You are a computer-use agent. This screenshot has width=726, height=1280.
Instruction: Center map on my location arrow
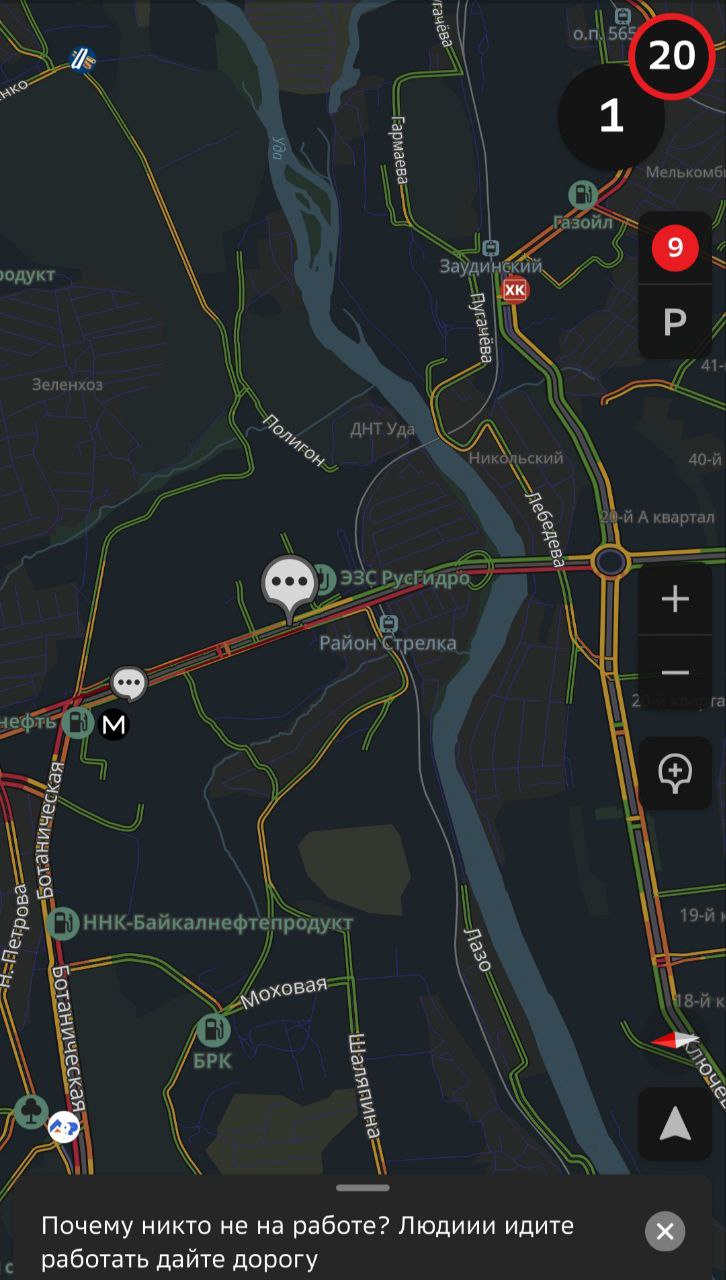675,1124
